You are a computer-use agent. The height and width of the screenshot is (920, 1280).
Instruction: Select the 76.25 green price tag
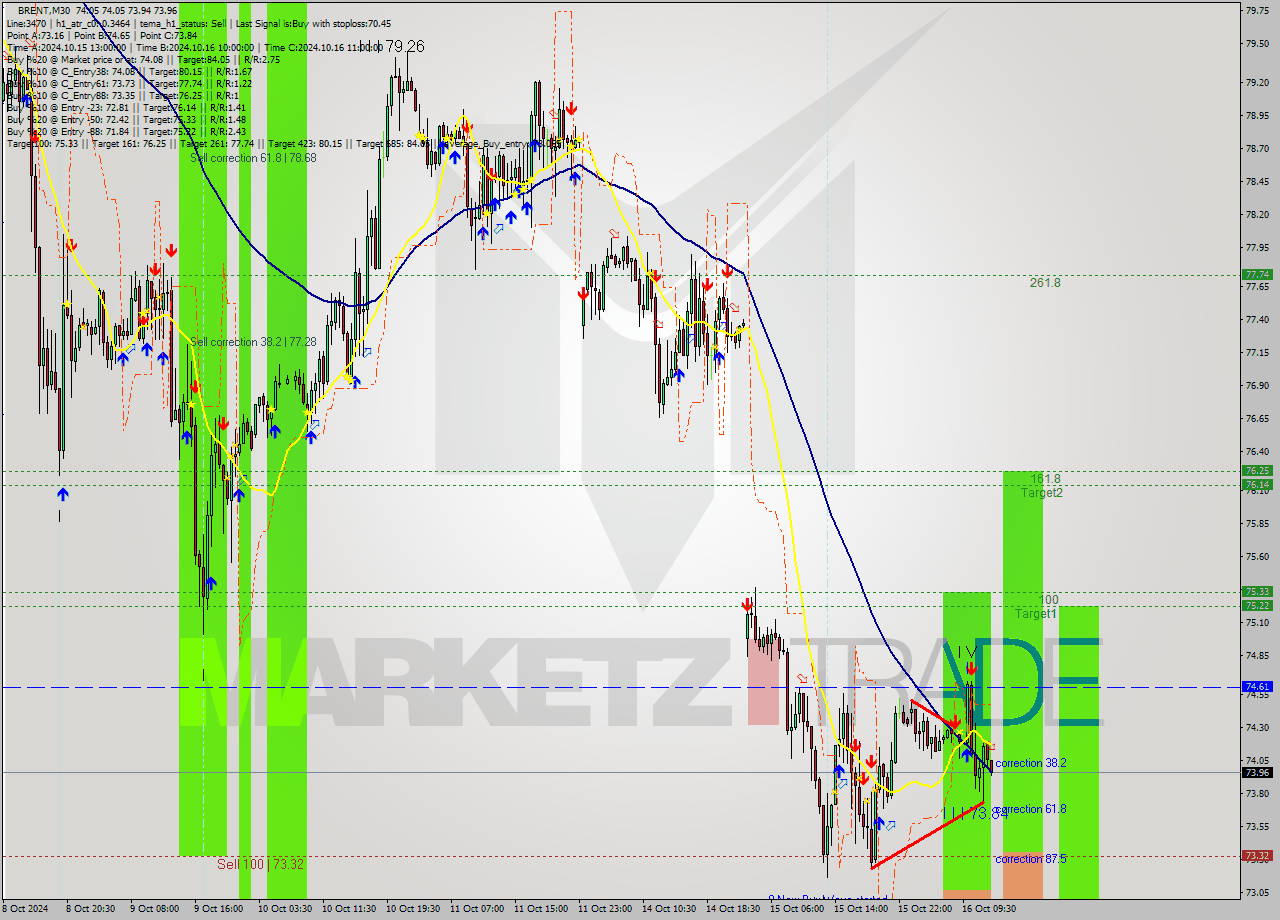(1256, 471)
